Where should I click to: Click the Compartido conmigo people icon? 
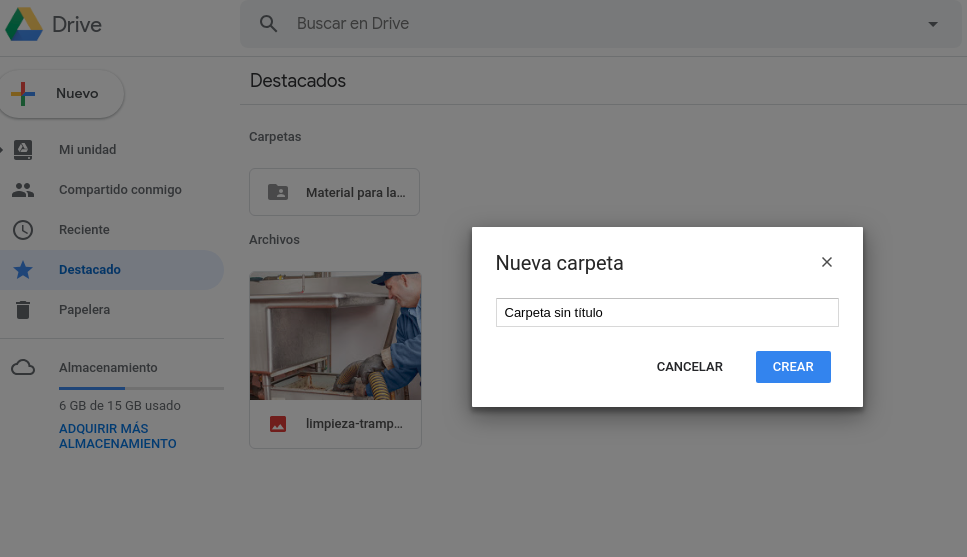coord(23,190)
